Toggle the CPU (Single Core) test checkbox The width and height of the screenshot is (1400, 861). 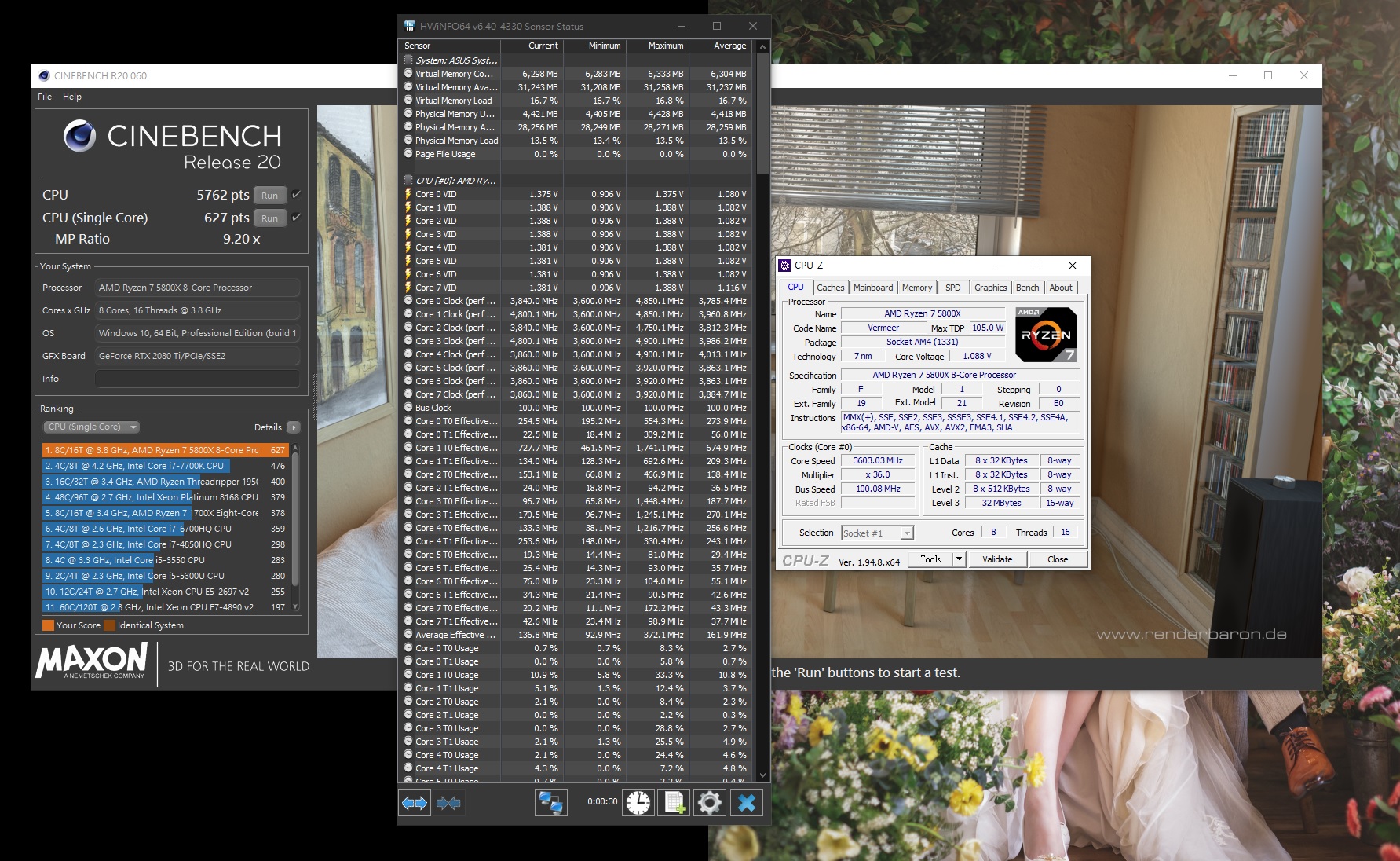(x=296, y=218)
